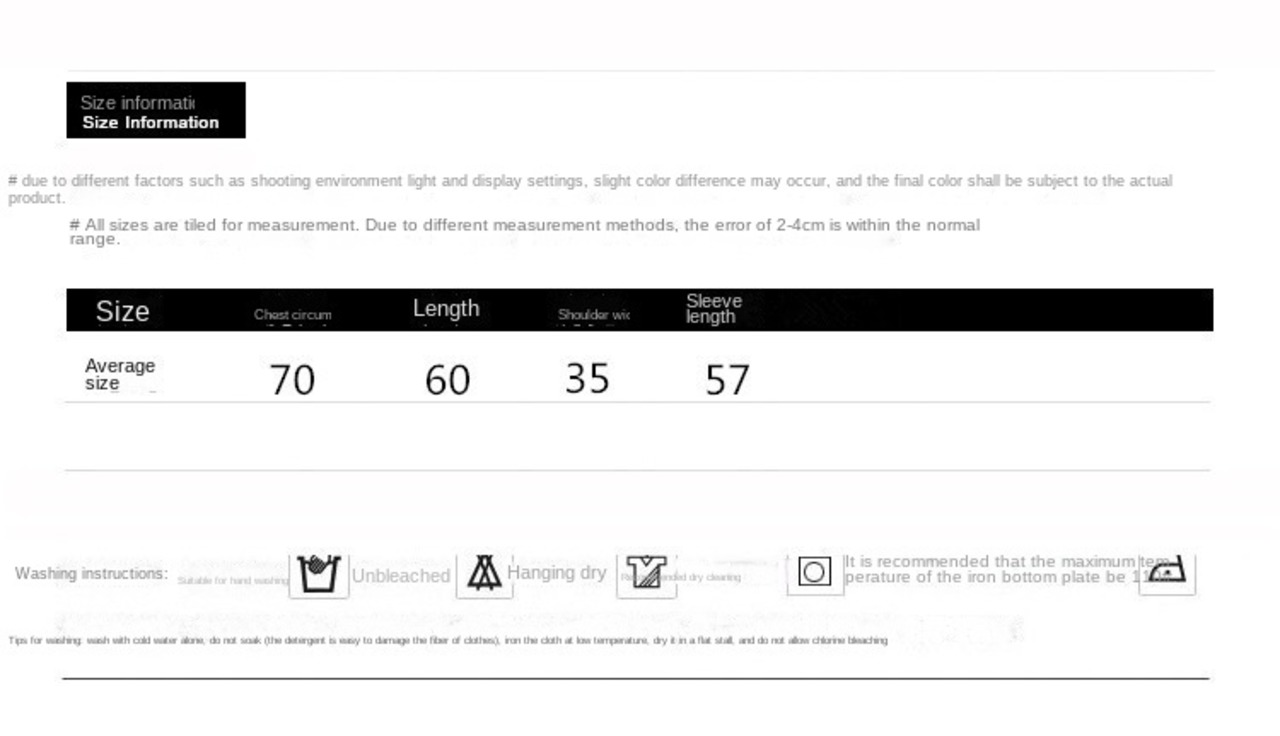Select the Average size row label
The image size is (1280, 736).
(x=119, y=374)
